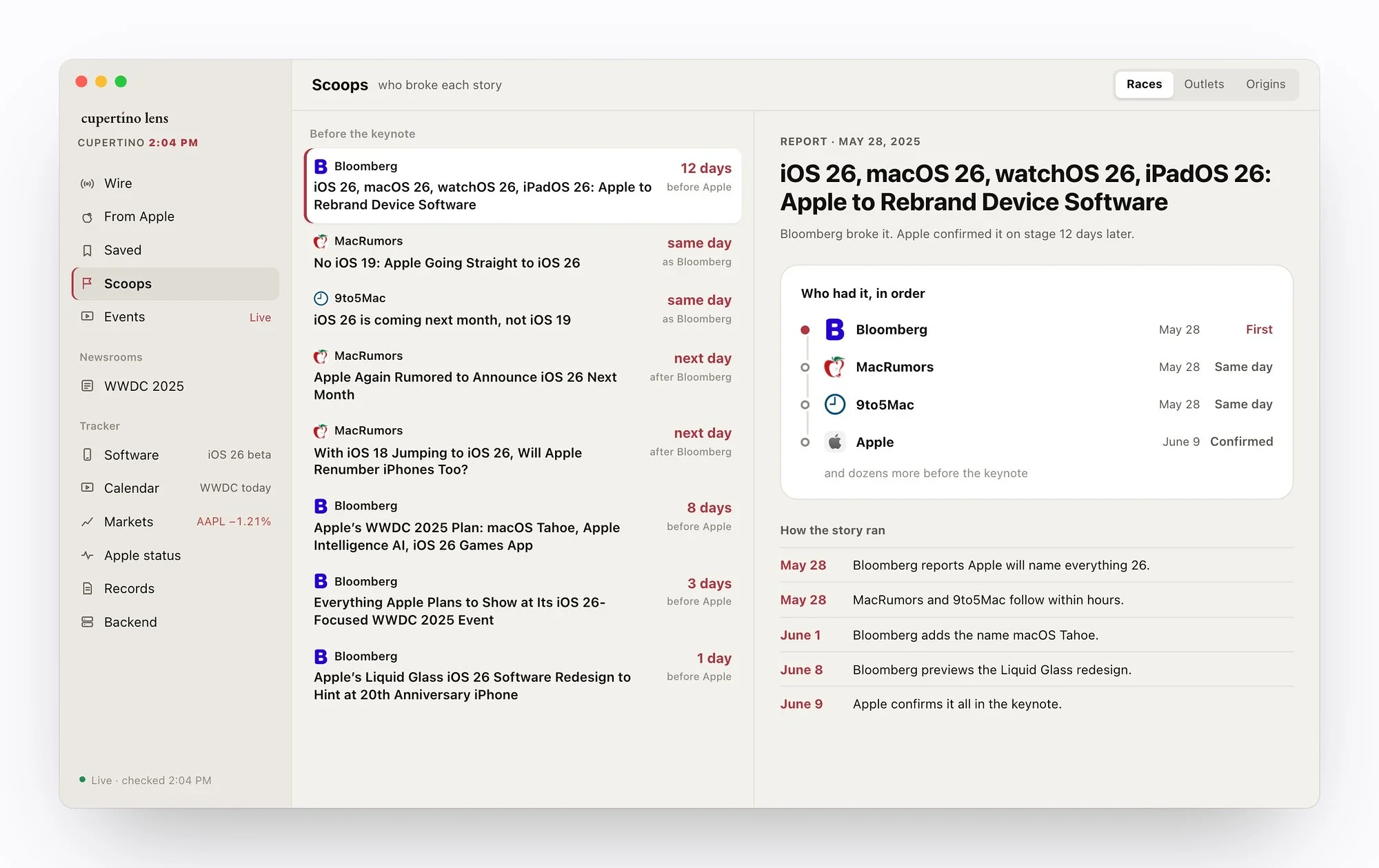Click 'WWDC today' label in Calendar row
Image resolution: width=1379 pixels, height=868 pixels.
tap(235, 488)
